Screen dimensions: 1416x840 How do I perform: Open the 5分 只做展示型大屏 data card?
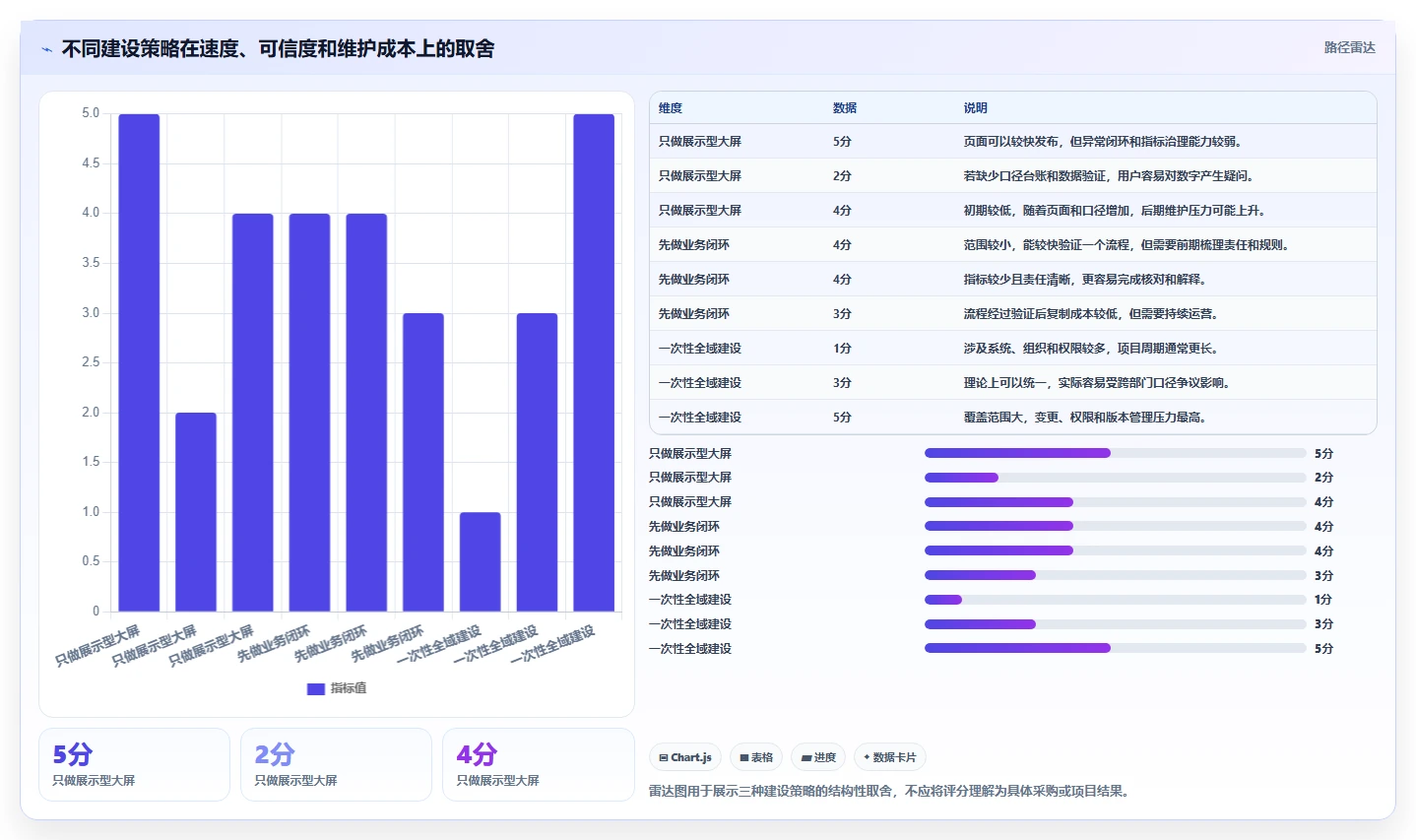134,765
